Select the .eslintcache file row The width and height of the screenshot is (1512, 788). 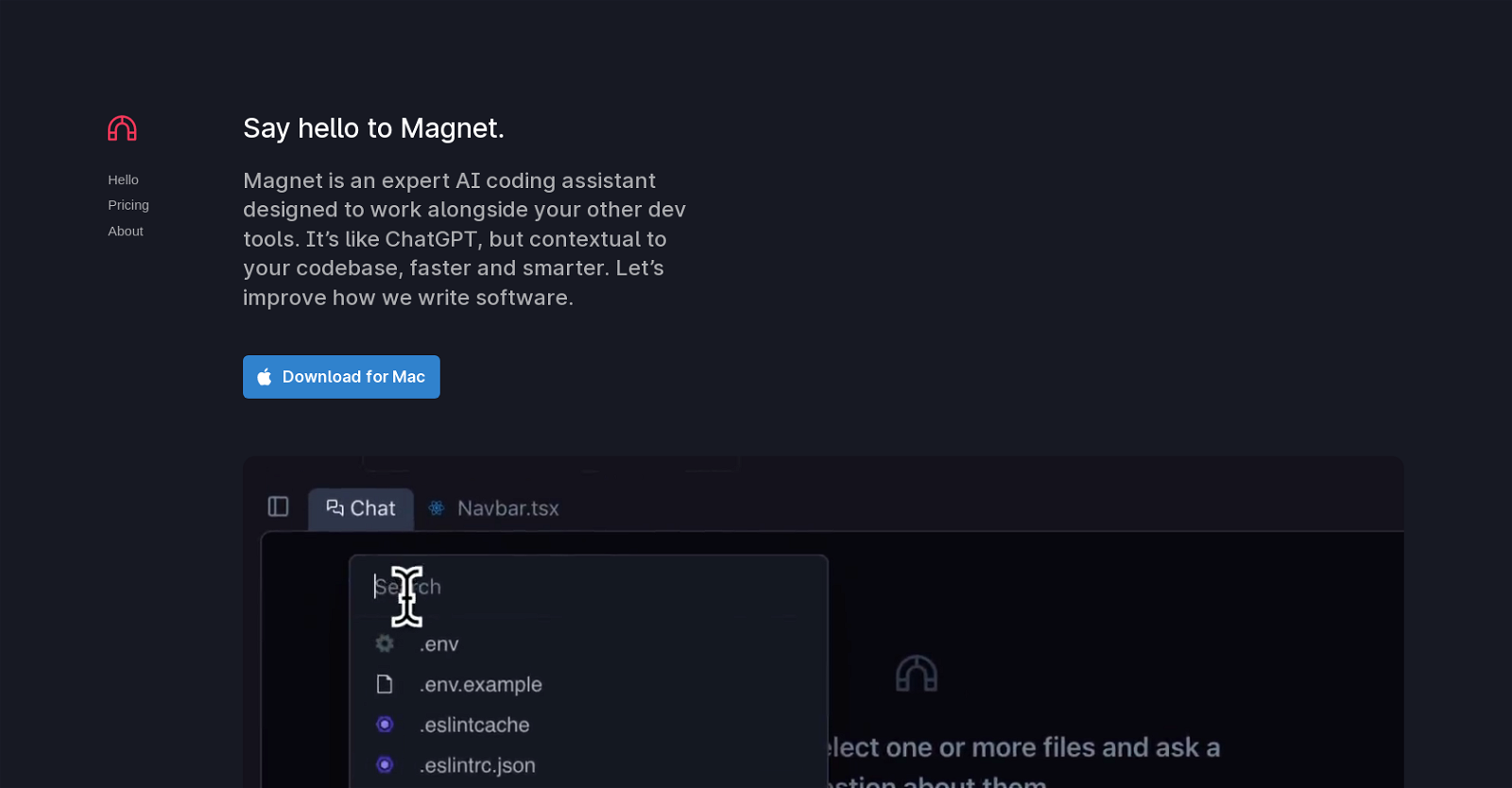[x=588, y=725]
